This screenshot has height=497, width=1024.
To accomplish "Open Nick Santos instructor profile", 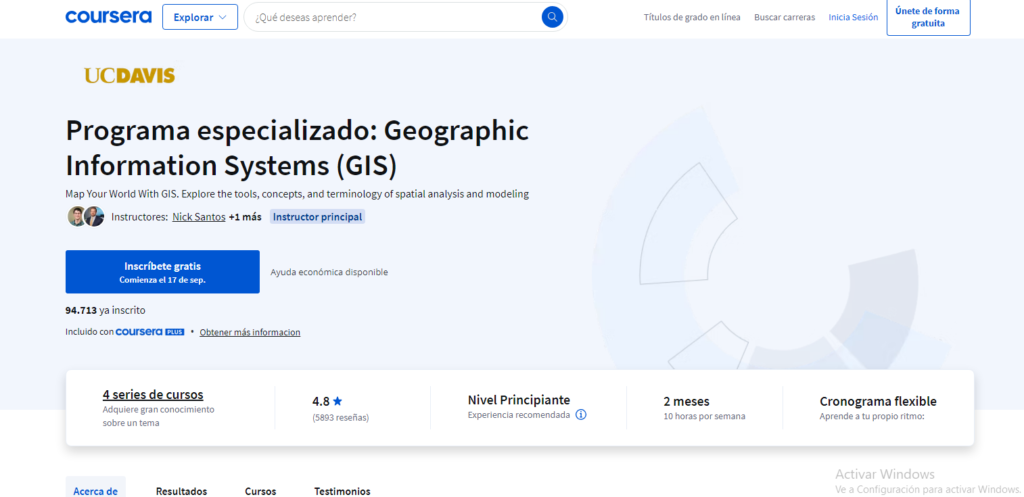I will tap(199, 217).
